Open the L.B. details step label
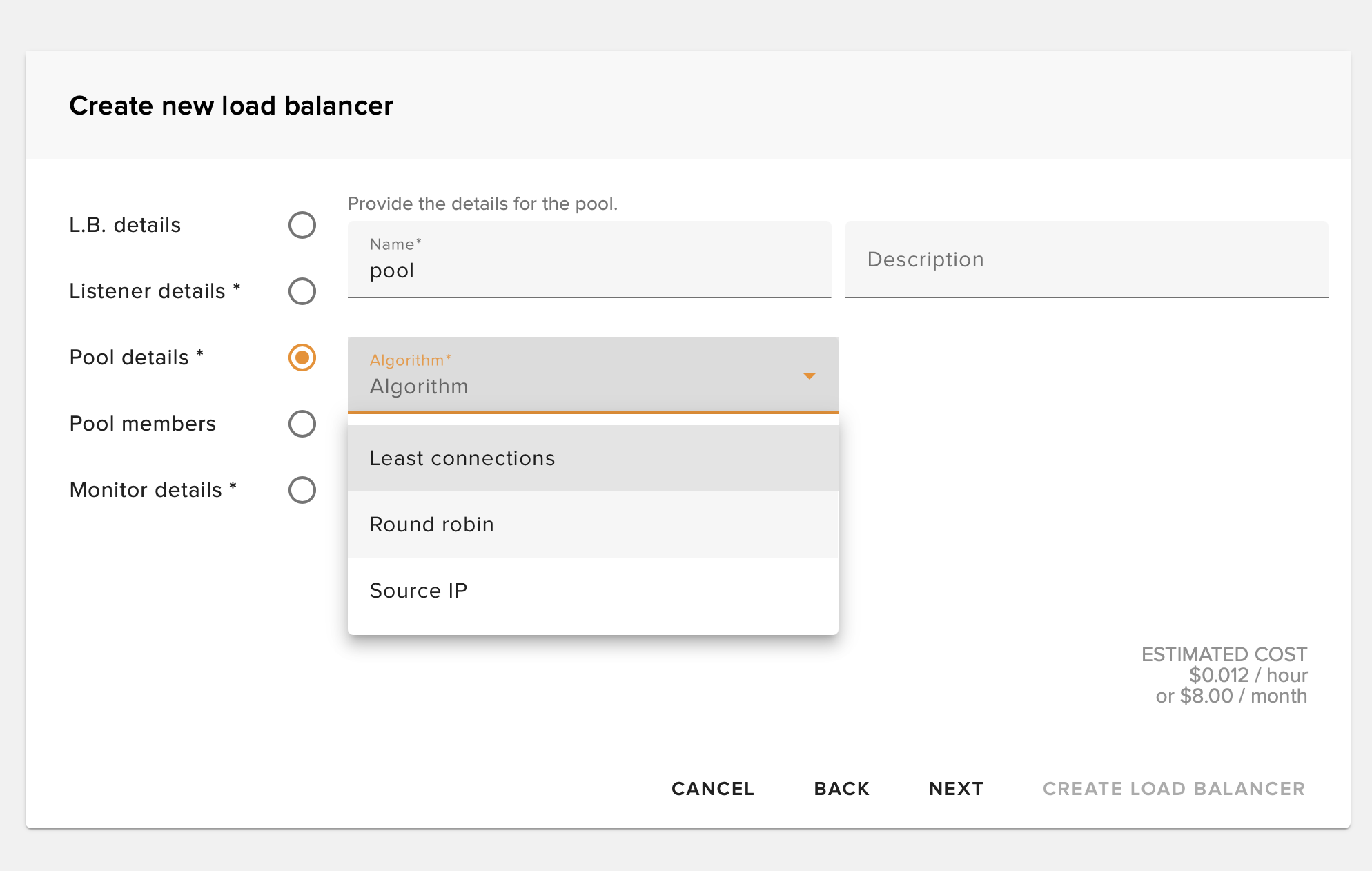 pyautogui.click(x=125, y=225)
